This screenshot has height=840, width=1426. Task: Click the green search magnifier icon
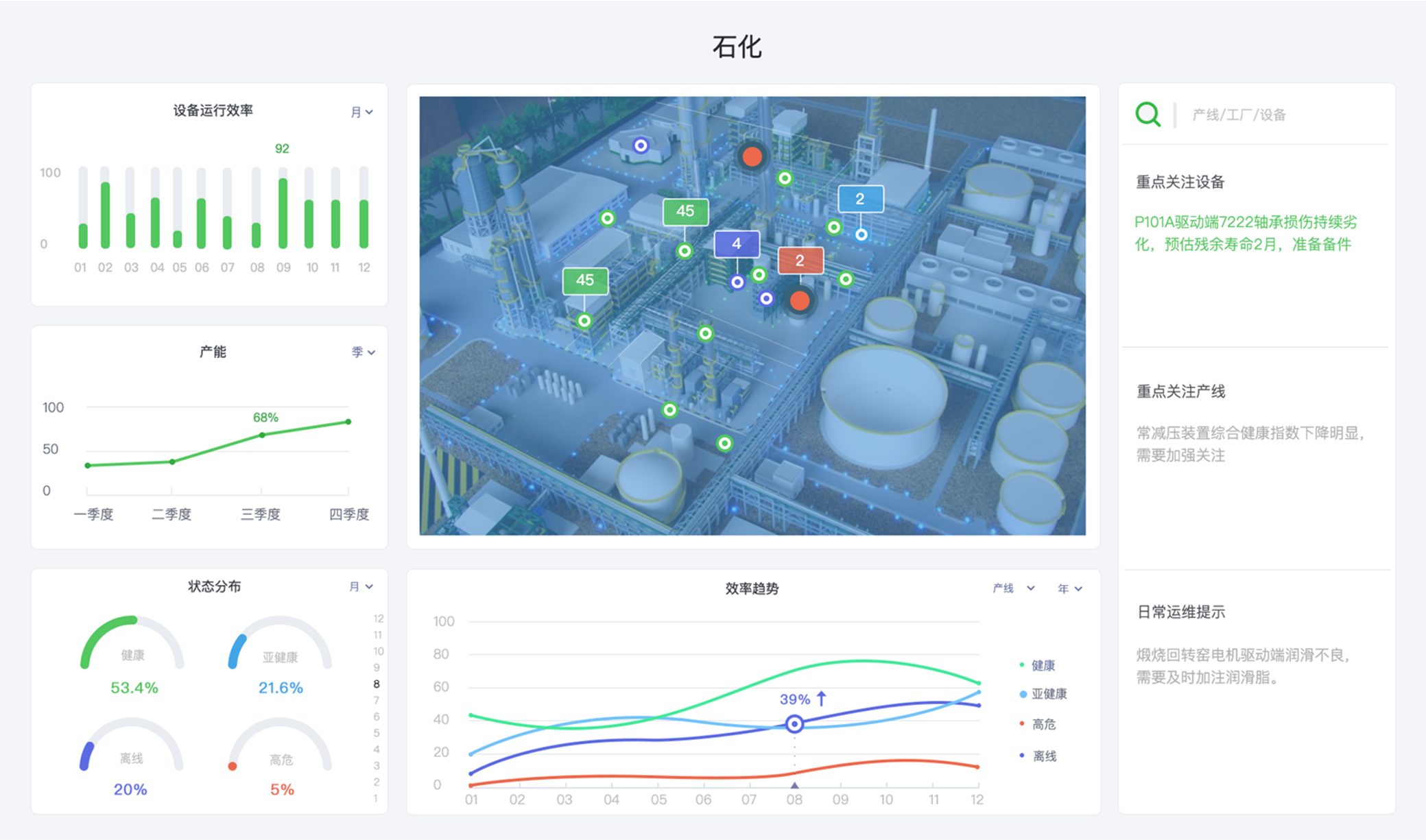[1148, 114]
